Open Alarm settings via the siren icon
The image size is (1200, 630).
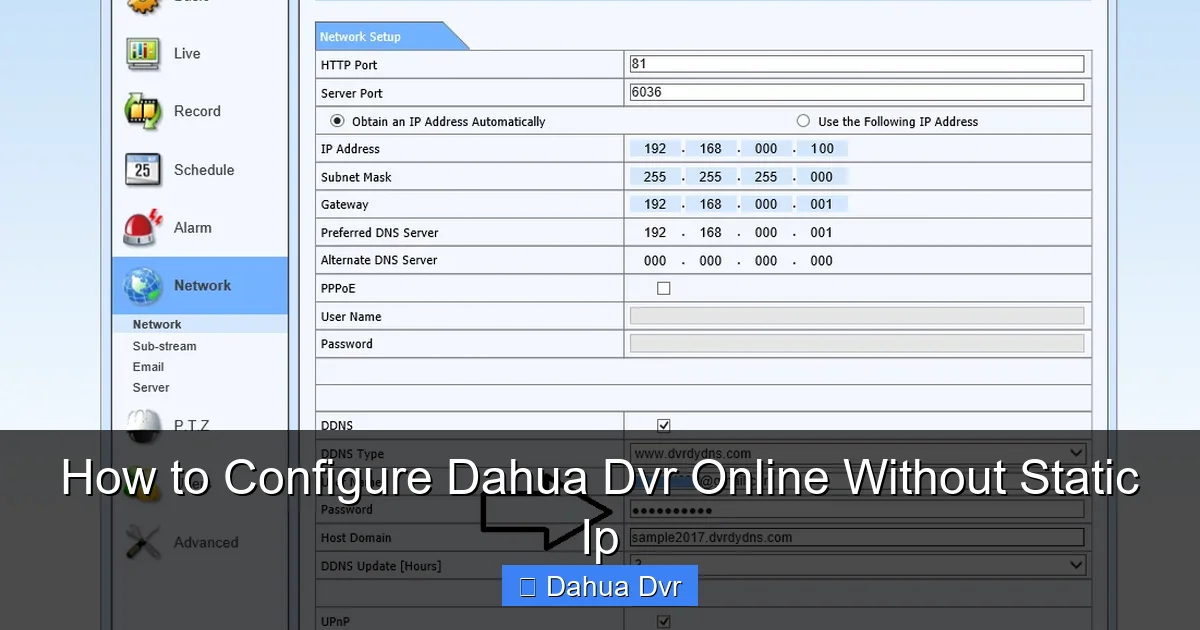(x=141, y=227)
